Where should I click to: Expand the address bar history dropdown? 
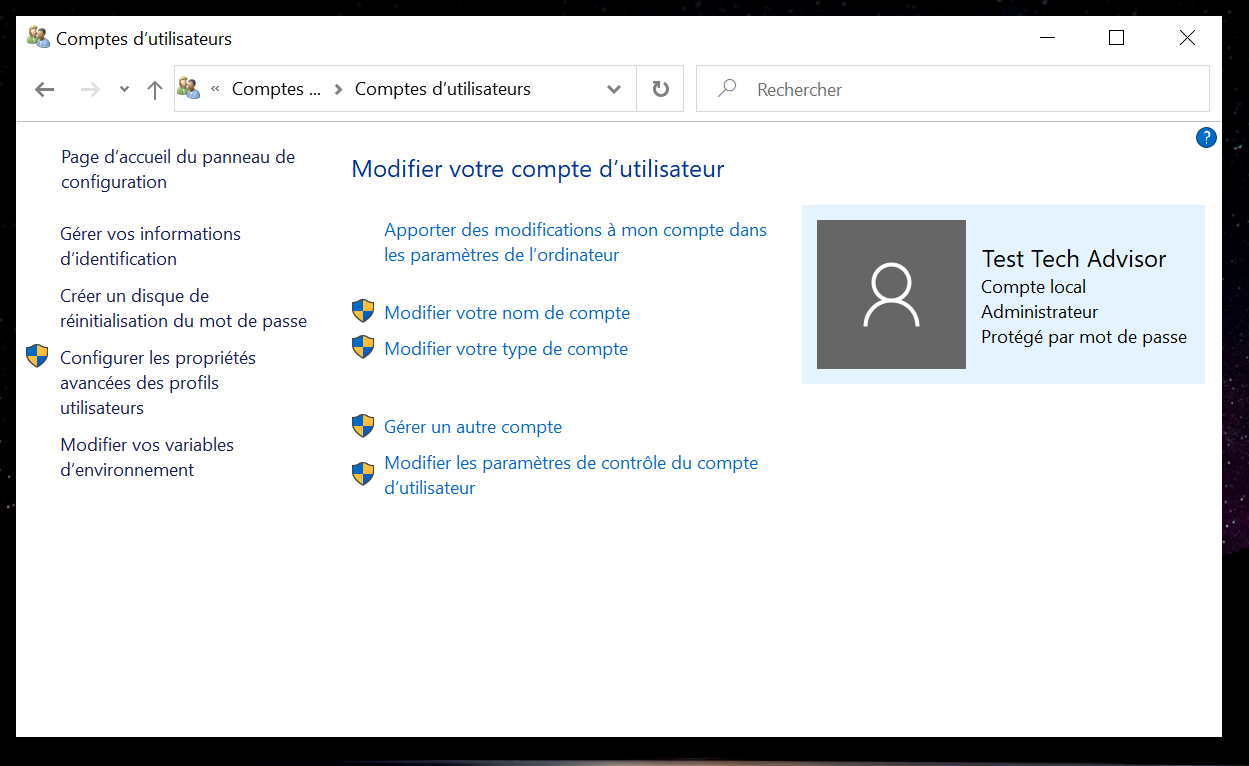tap(614, 89)
